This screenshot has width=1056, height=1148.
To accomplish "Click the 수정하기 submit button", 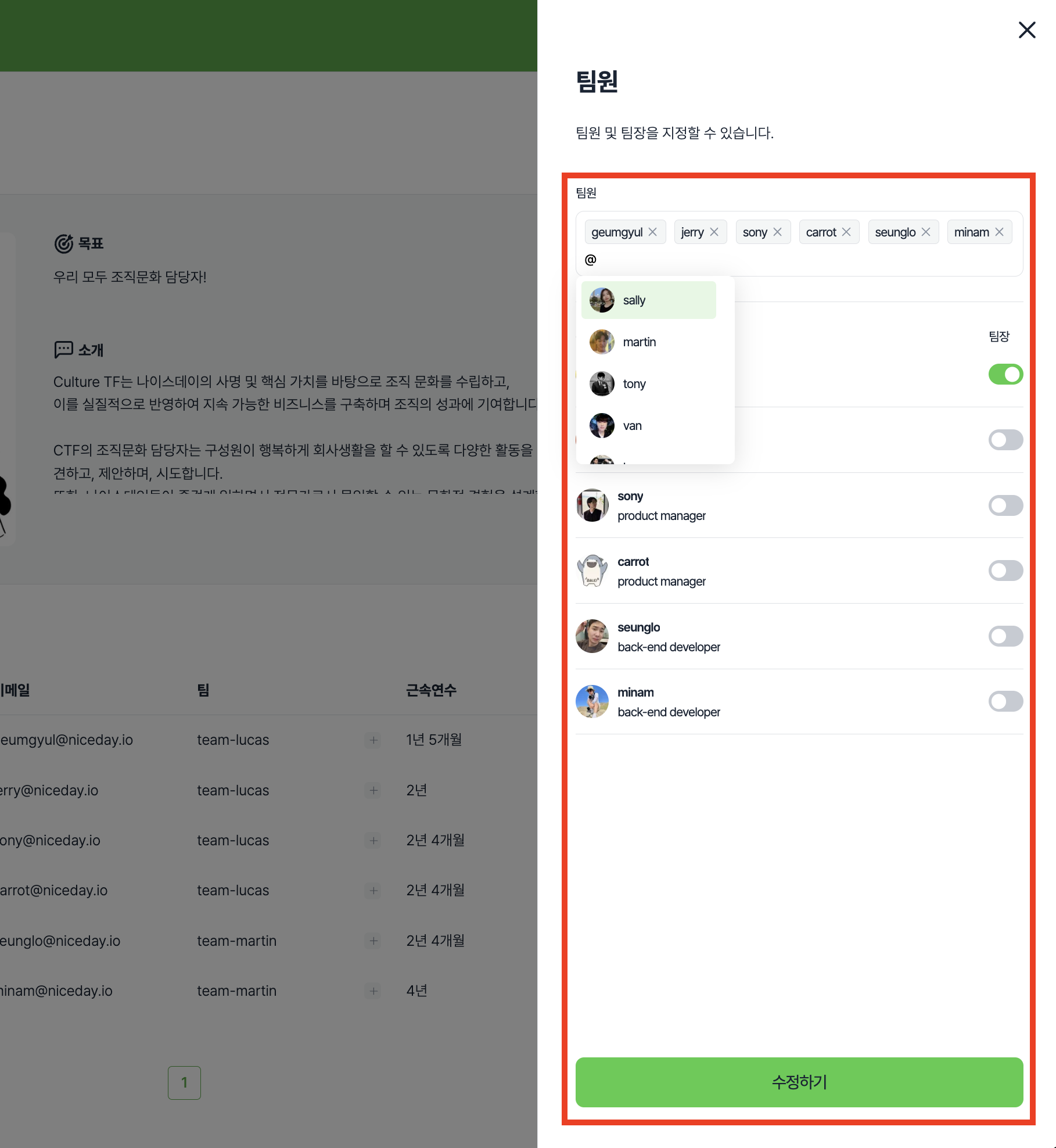I will (x=799, y=1082).
